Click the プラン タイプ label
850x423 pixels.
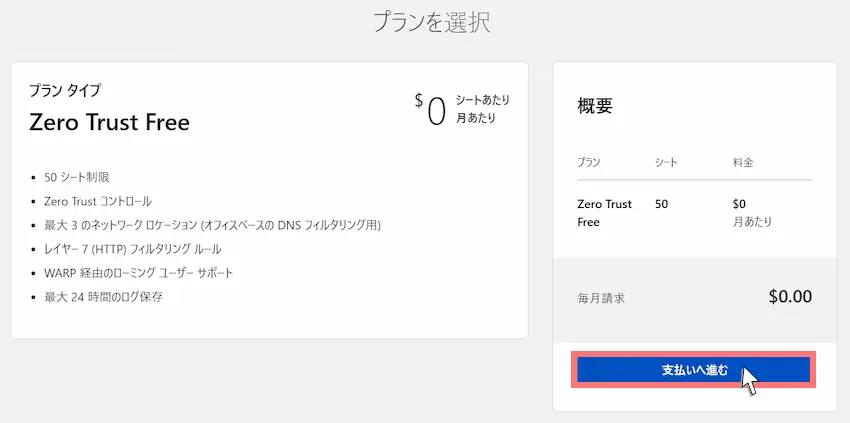(x=65, y=90)
